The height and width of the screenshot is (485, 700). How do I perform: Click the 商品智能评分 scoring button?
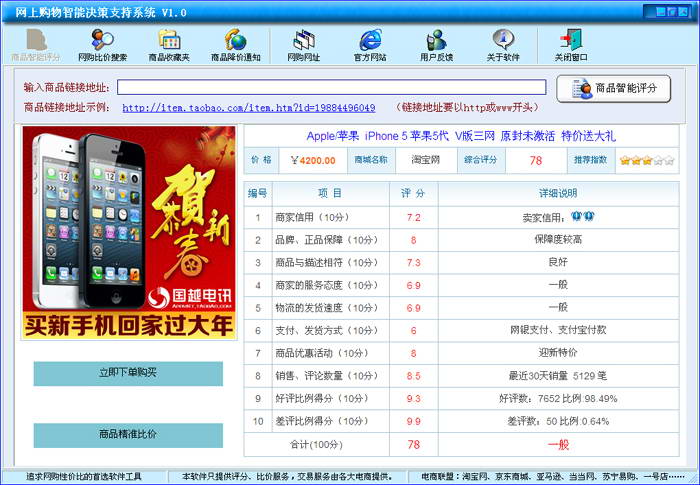[x=614, y=88]
